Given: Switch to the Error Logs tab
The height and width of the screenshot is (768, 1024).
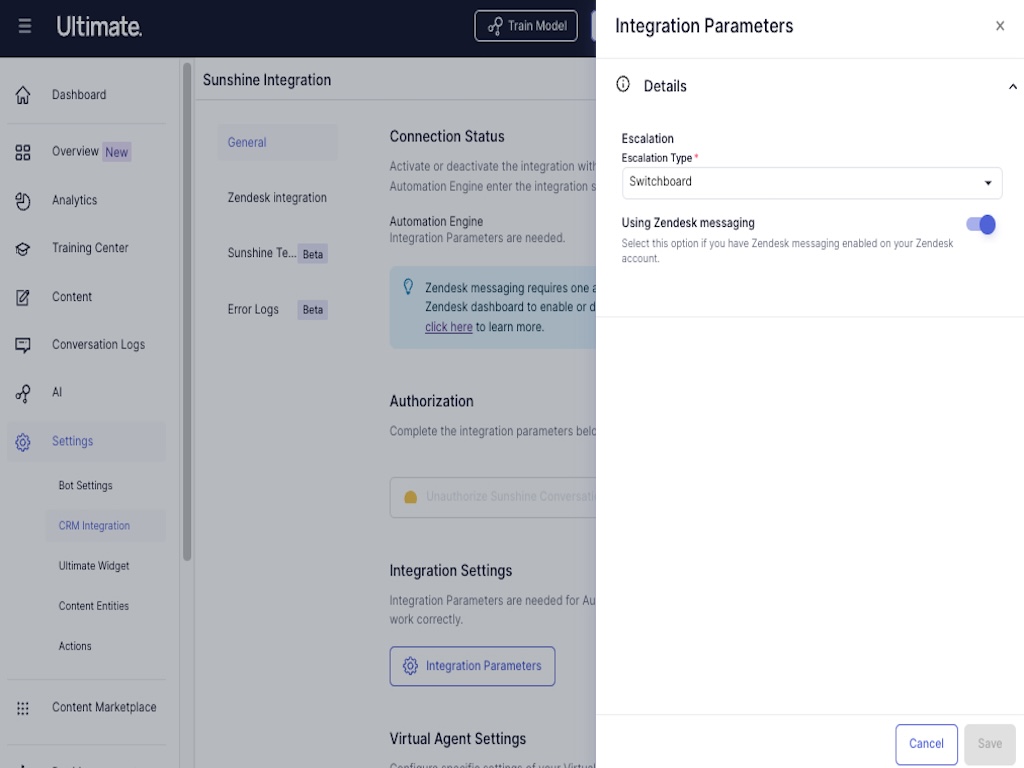Looking at the screenshot, I should tap(253, 310).
